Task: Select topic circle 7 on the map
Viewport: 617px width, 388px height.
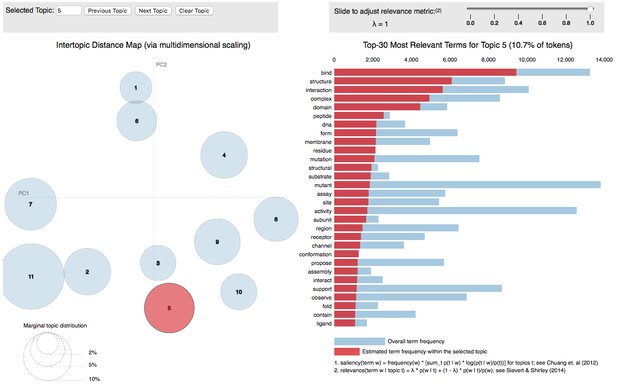Action: pyautogui.click(x=30, y=204)
